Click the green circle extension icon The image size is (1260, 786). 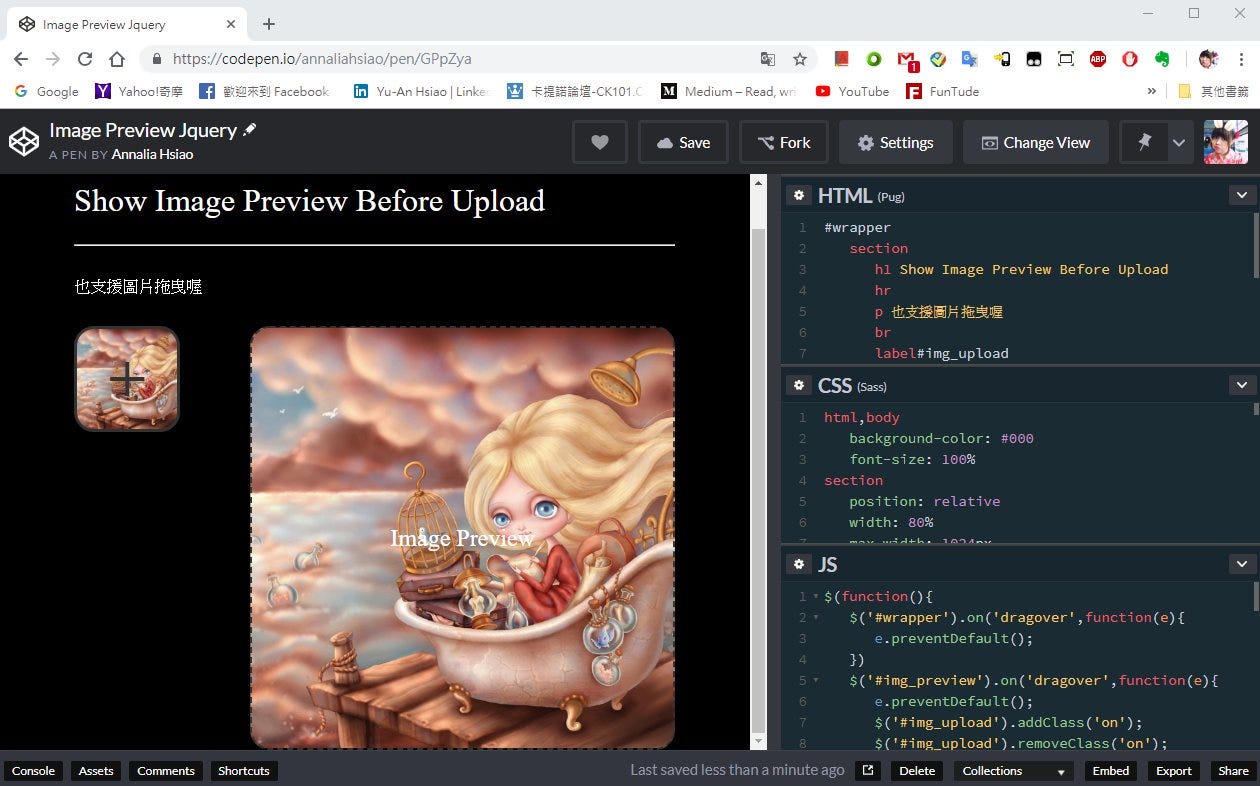[x=873, y=59]
